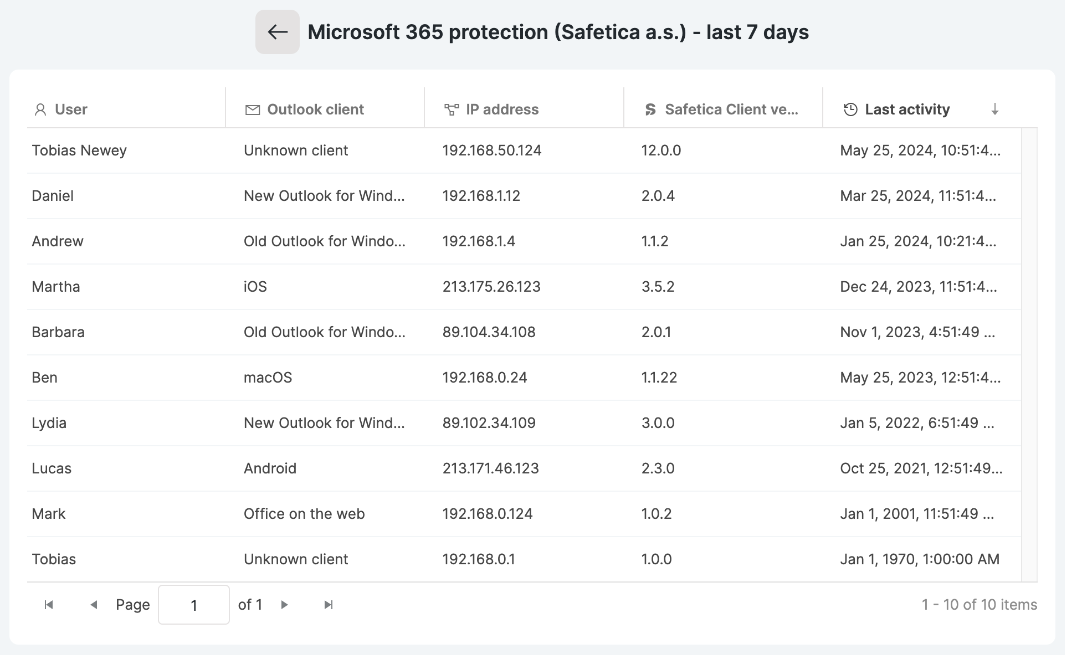Select user Daniel
The image size is (1065, 655).
point(53,196)
